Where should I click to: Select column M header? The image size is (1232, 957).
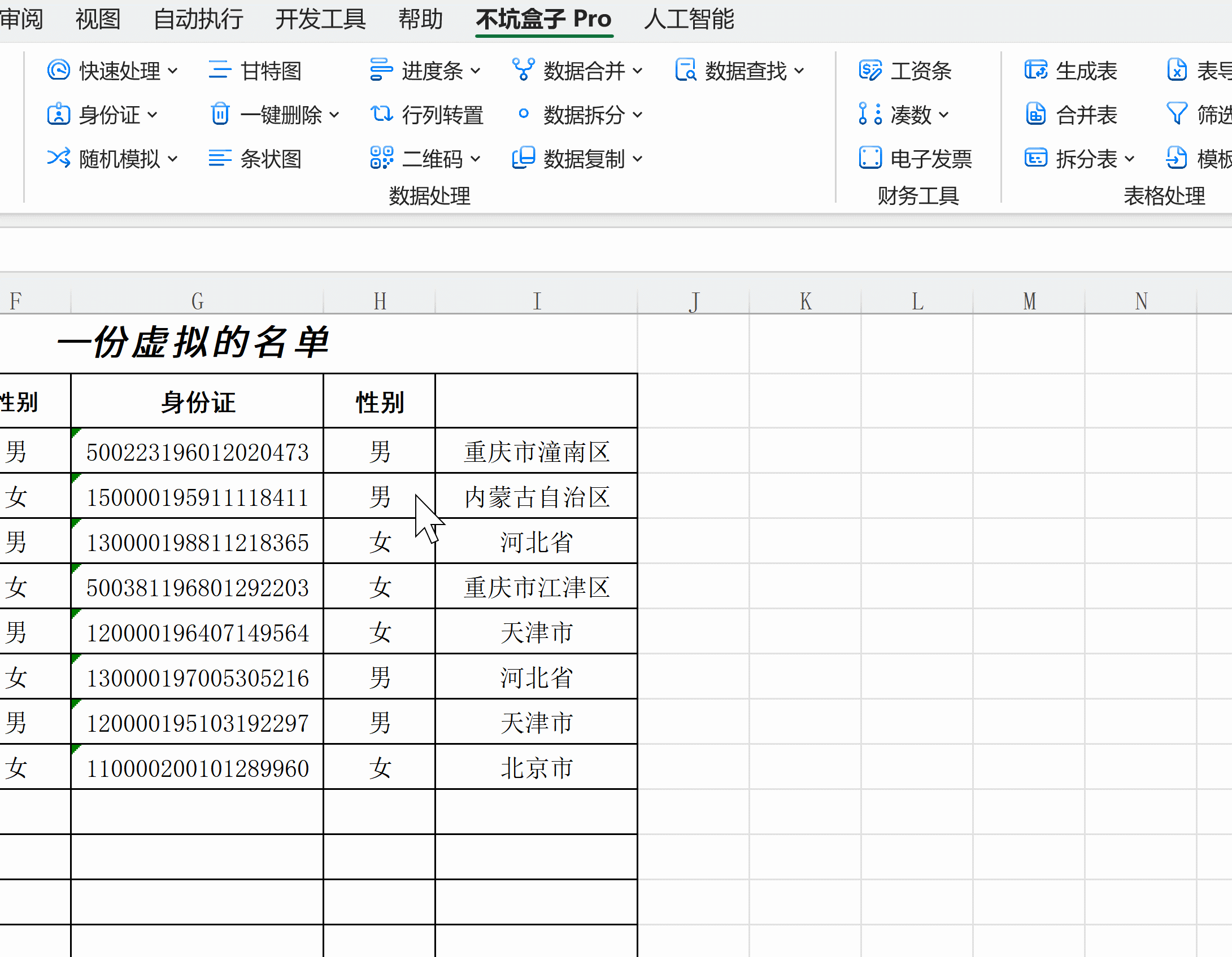pos(1029,301)
